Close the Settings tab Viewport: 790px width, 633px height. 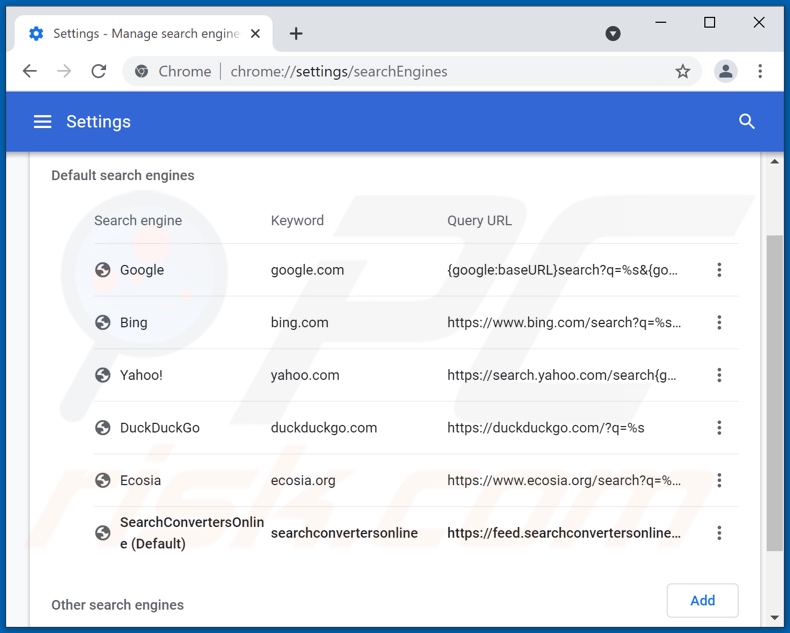point(255,33)
